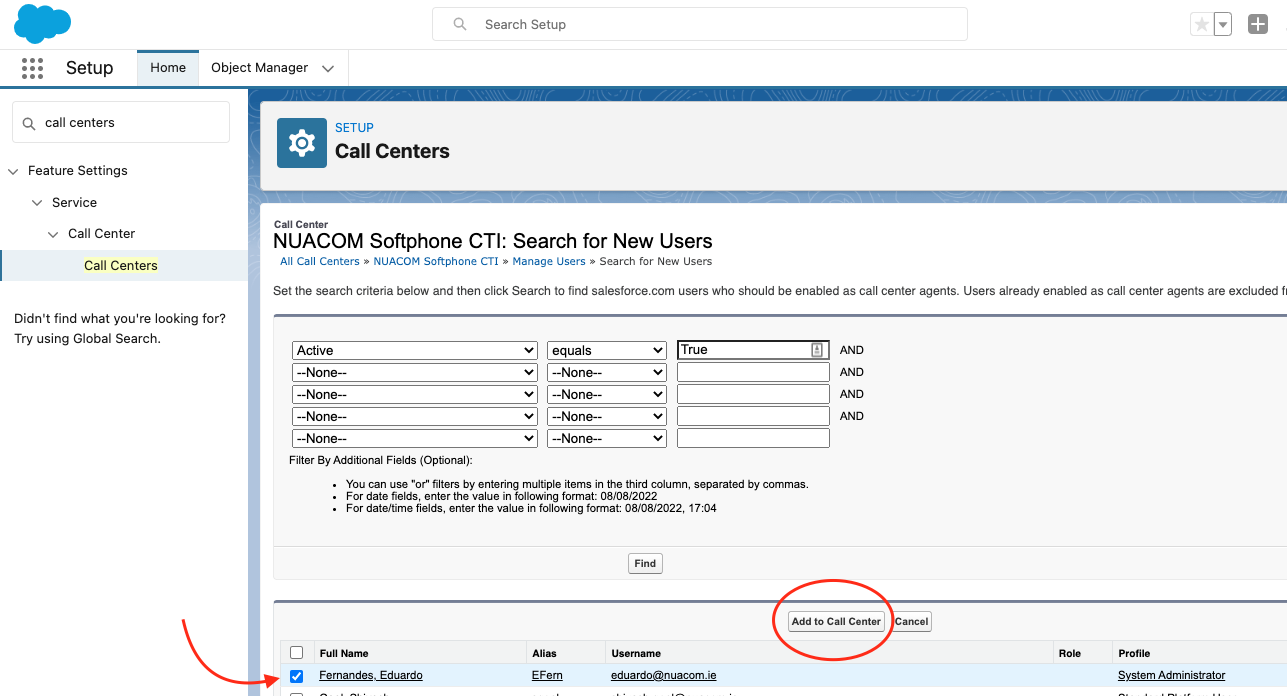Image resolution: width=1287 pixels, height=696 pixels.
Task: Switch to the Home tab
Action: coord(168,68)
